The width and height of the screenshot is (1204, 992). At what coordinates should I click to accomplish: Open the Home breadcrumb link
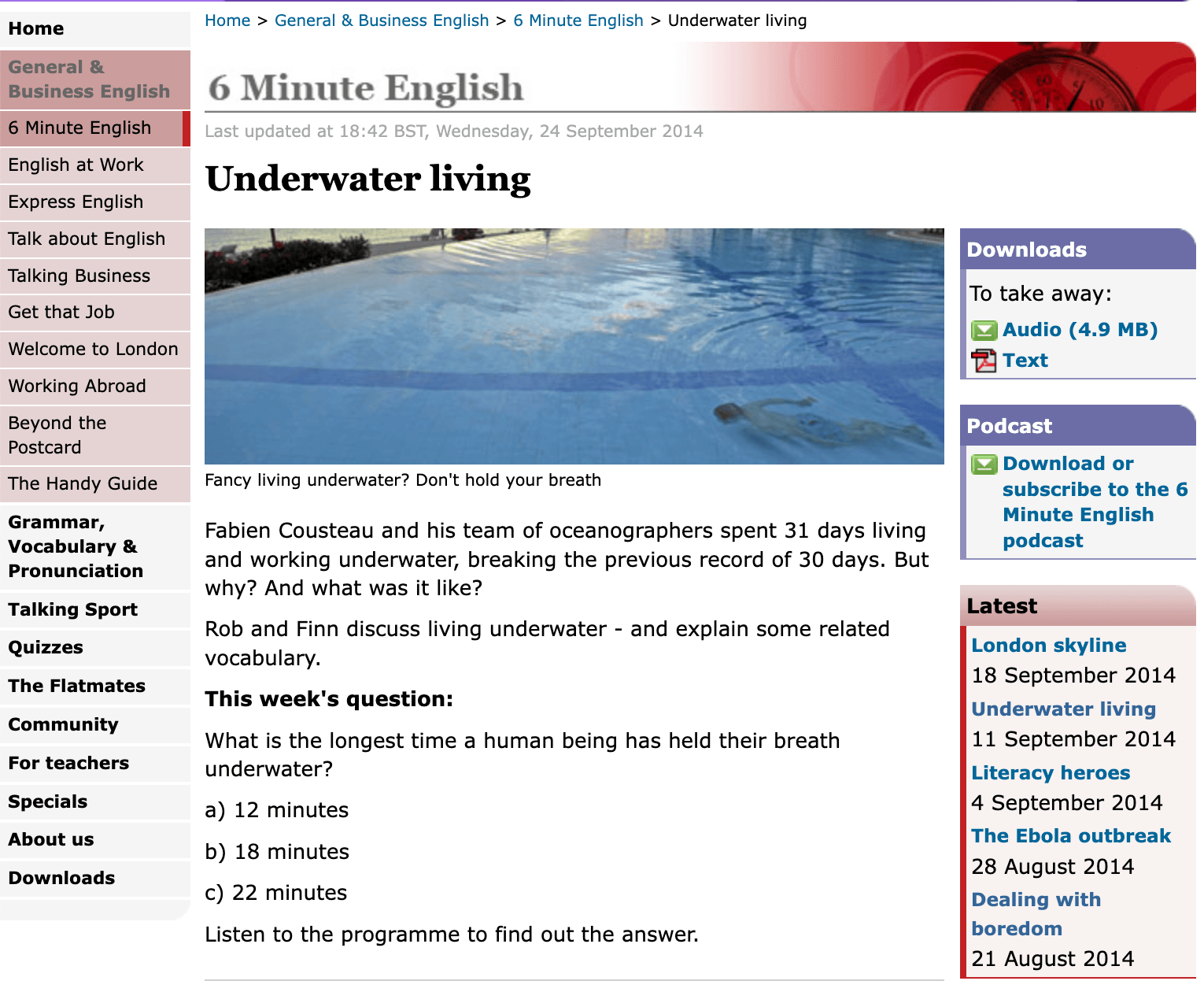click(227, 20)
